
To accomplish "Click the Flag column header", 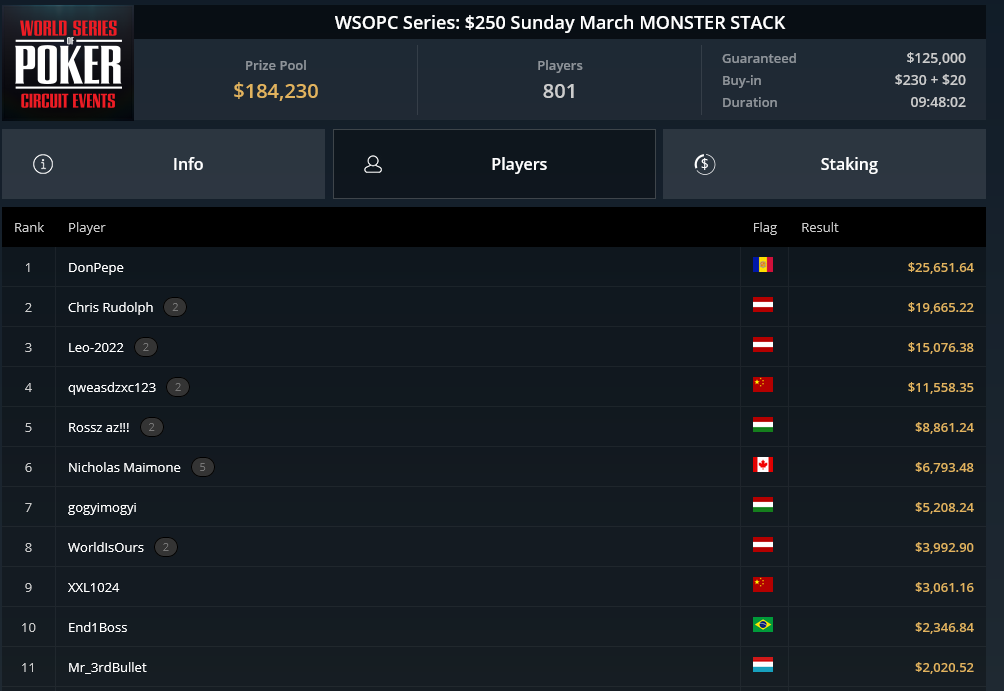I will pos(765,227).
